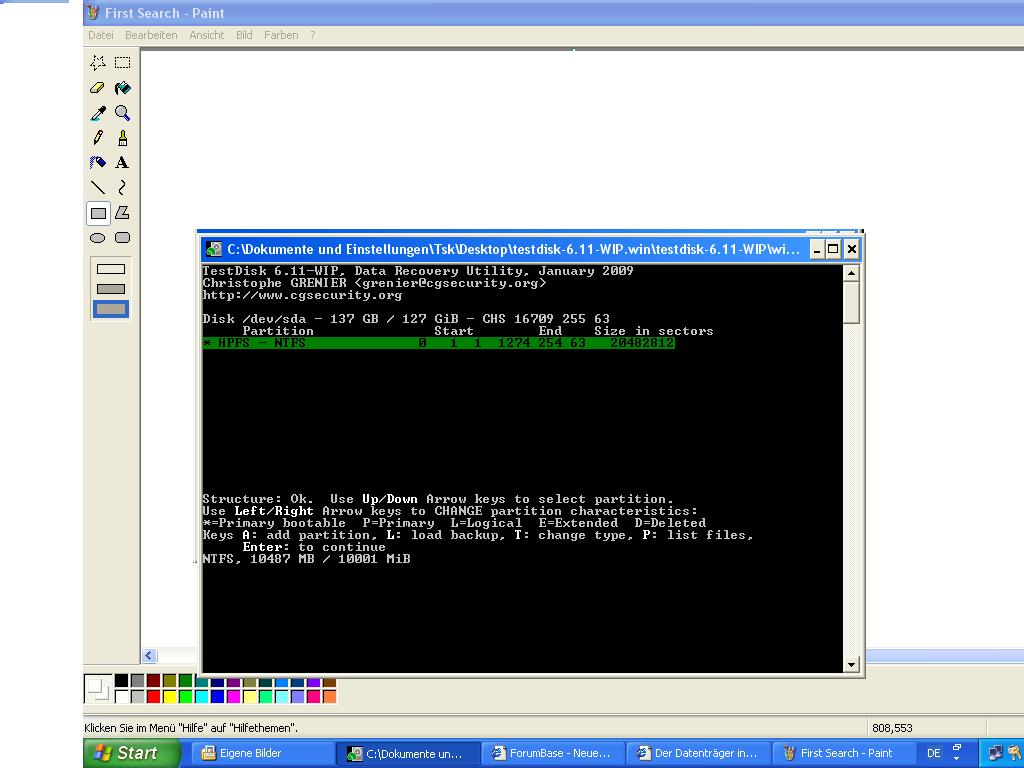Choose the magenta color swatch

tap(234, 697)
